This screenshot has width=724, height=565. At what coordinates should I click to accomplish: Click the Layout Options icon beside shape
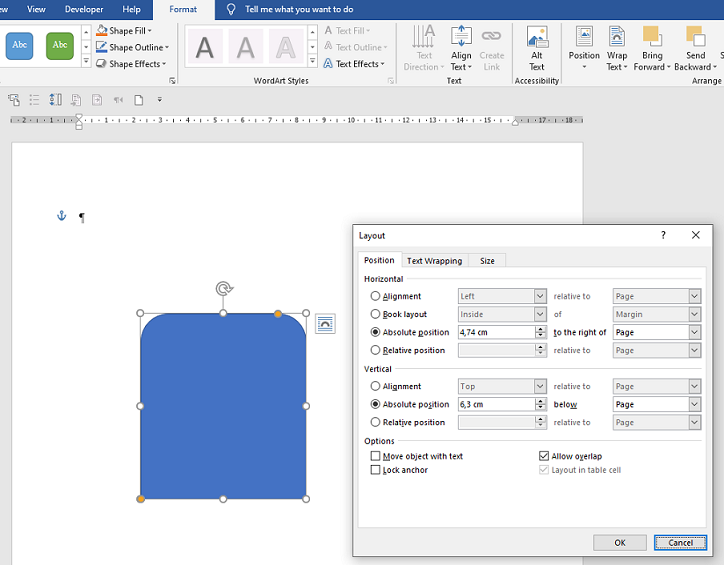tap(325, 323)
